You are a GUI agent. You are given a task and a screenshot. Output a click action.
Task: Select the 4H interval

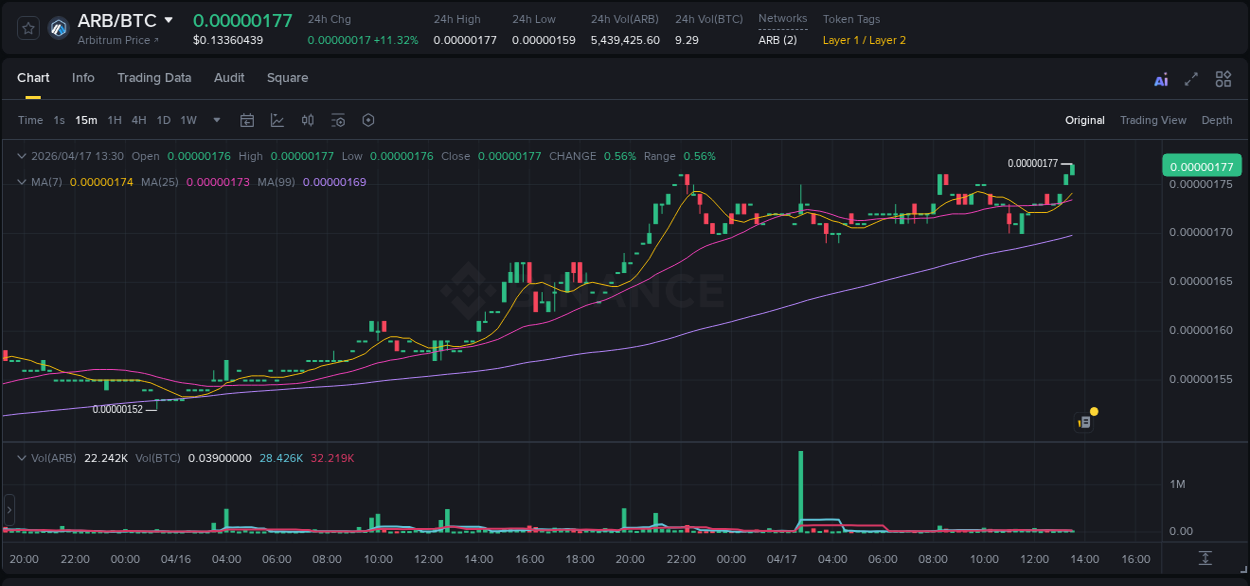point(139,120)
